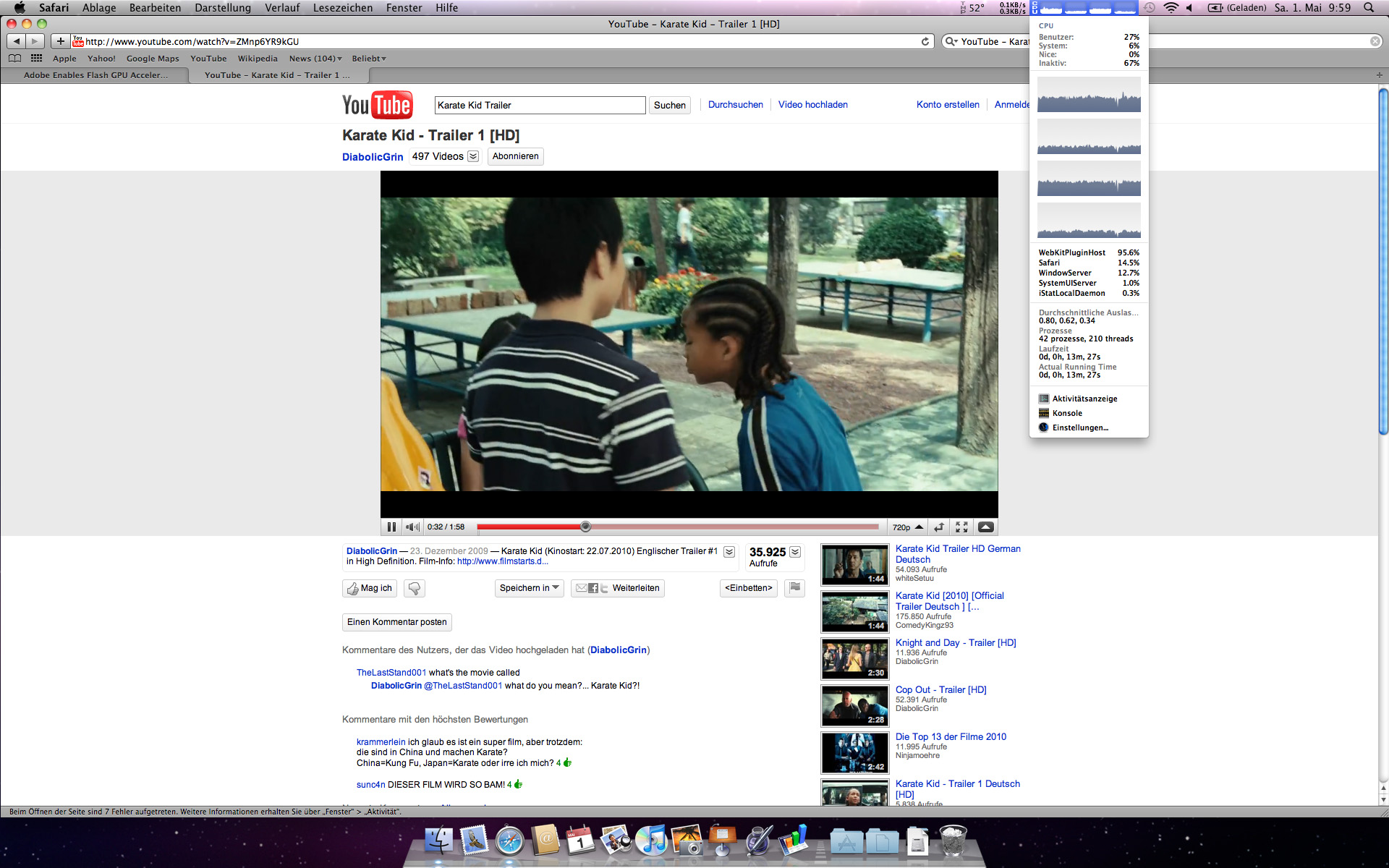Toggle fullscreen video mode
Screen dimensions: 1389x868
click(961, 527)
